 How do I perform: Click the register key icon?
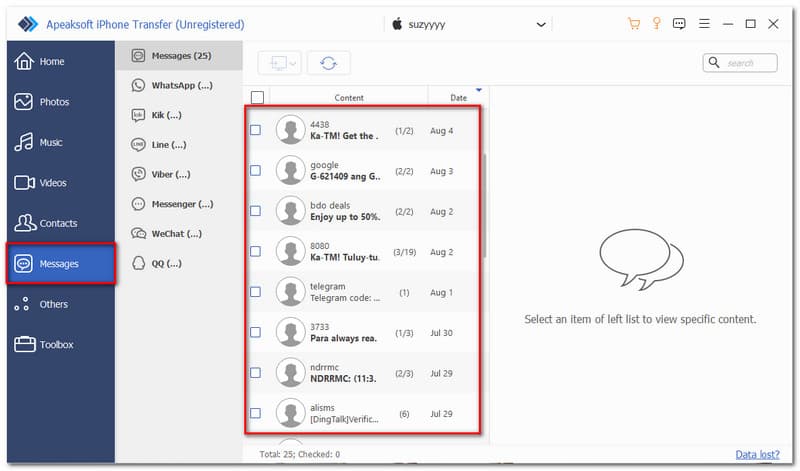(657, 23)
